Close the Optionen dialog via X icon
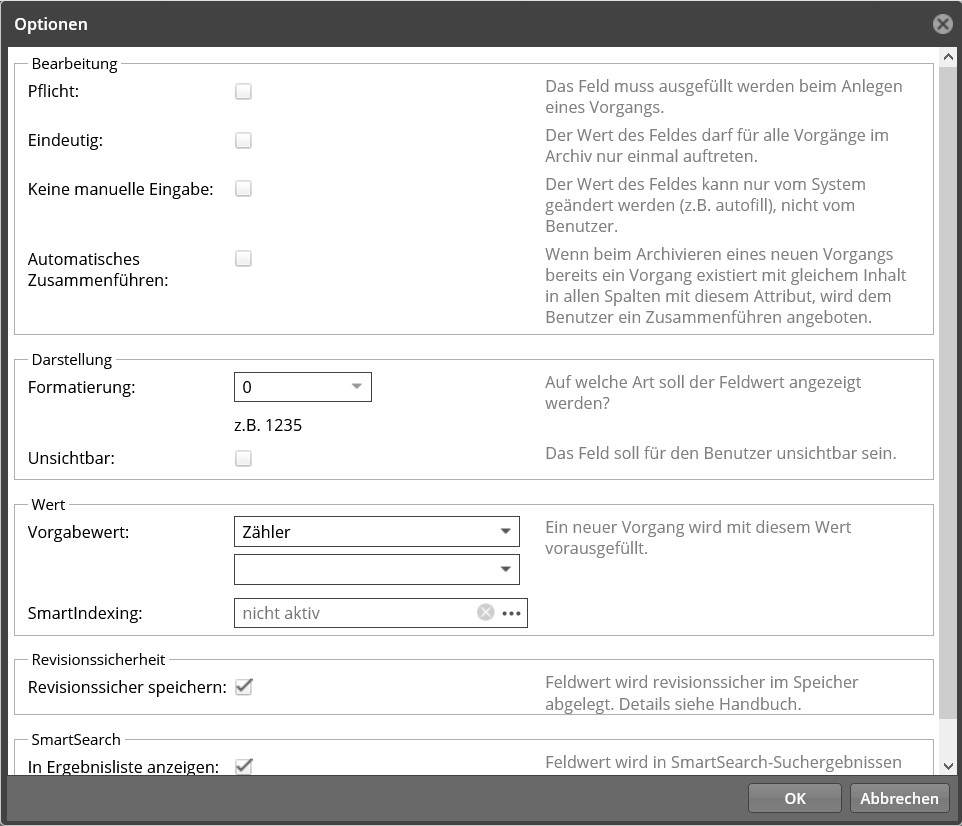The height and width of the screenshot is (826, 962). click(x=943, y=24)
